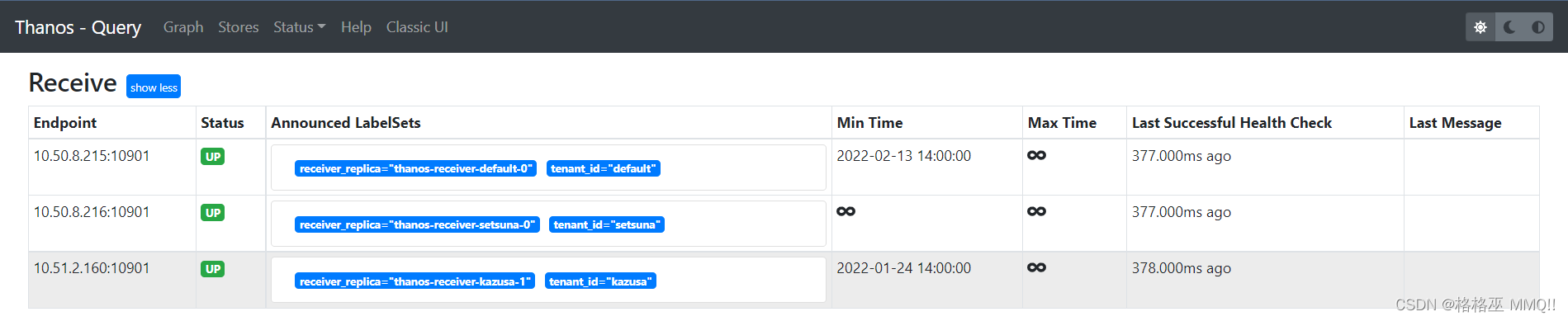Screen dimensions: 1568x321
Task: Select the tenant_id="default" label badge
Action: (x=604, y=168)
